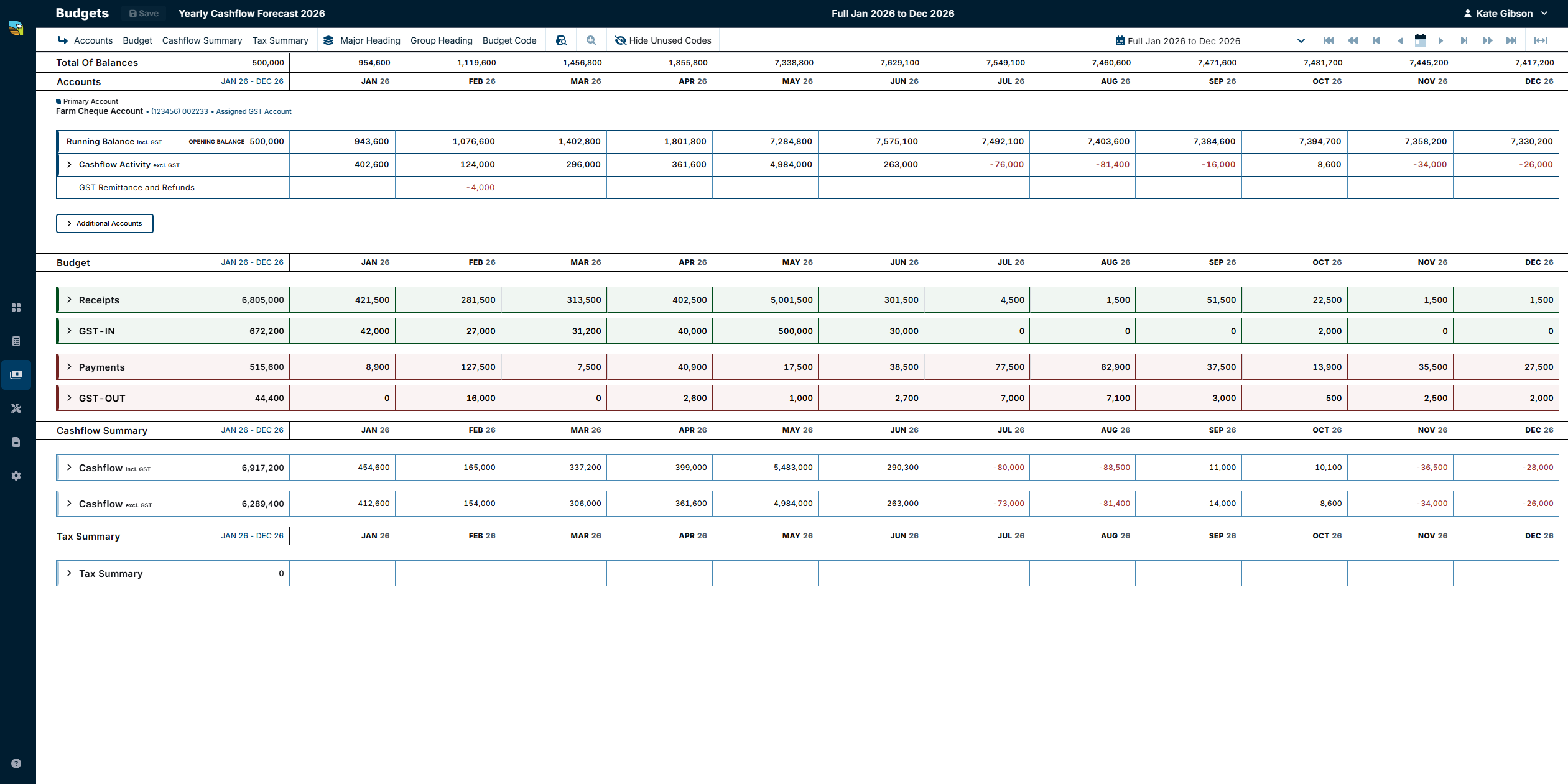Jump to Tax Summary section
This screenshot has width=1568, height=784.
pyautogui.click(x=281, y=40)
